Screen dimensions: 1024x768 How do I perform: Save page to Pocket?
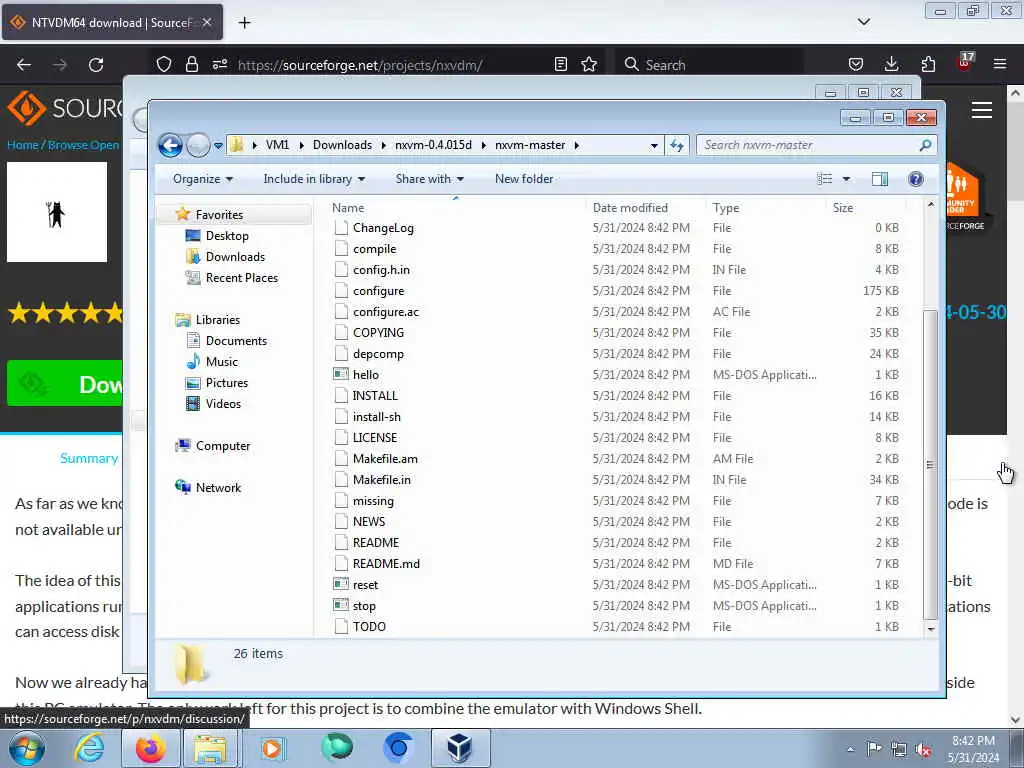(x=856, y=65)
